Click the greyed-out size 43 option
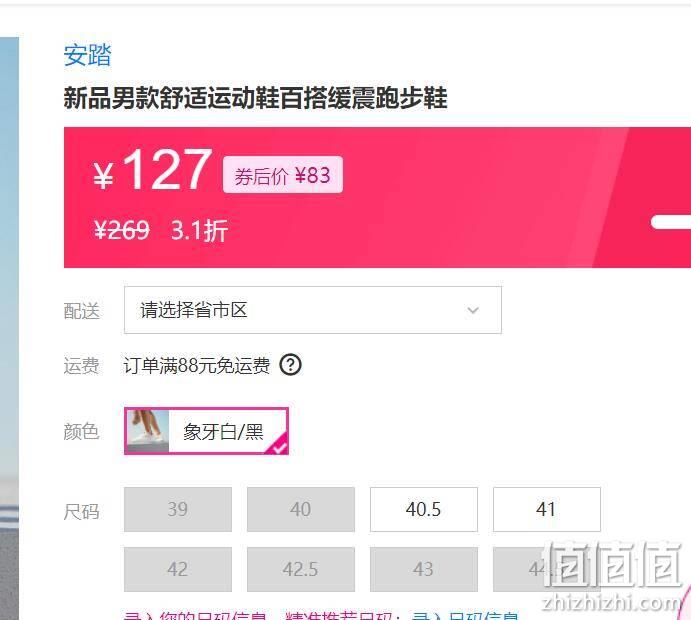691x620 pixels. point(424,569)
